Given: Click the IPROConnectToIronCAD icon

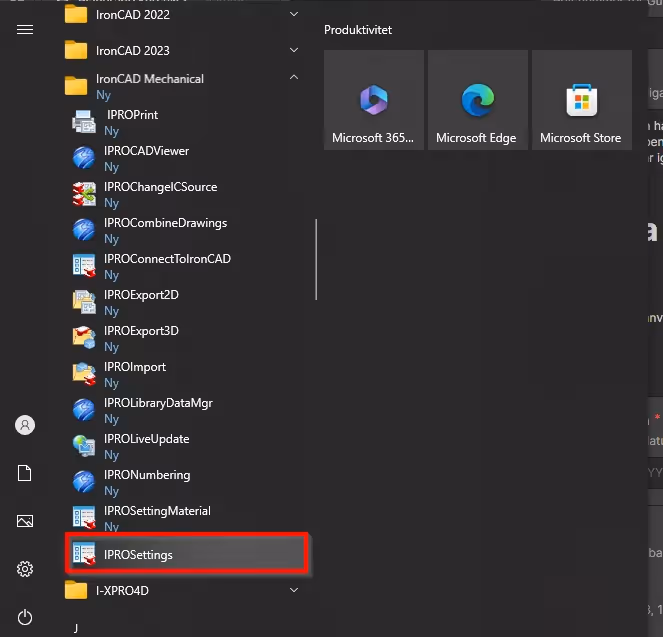Looking at the screenshot, I should click(x=84, y=266).
